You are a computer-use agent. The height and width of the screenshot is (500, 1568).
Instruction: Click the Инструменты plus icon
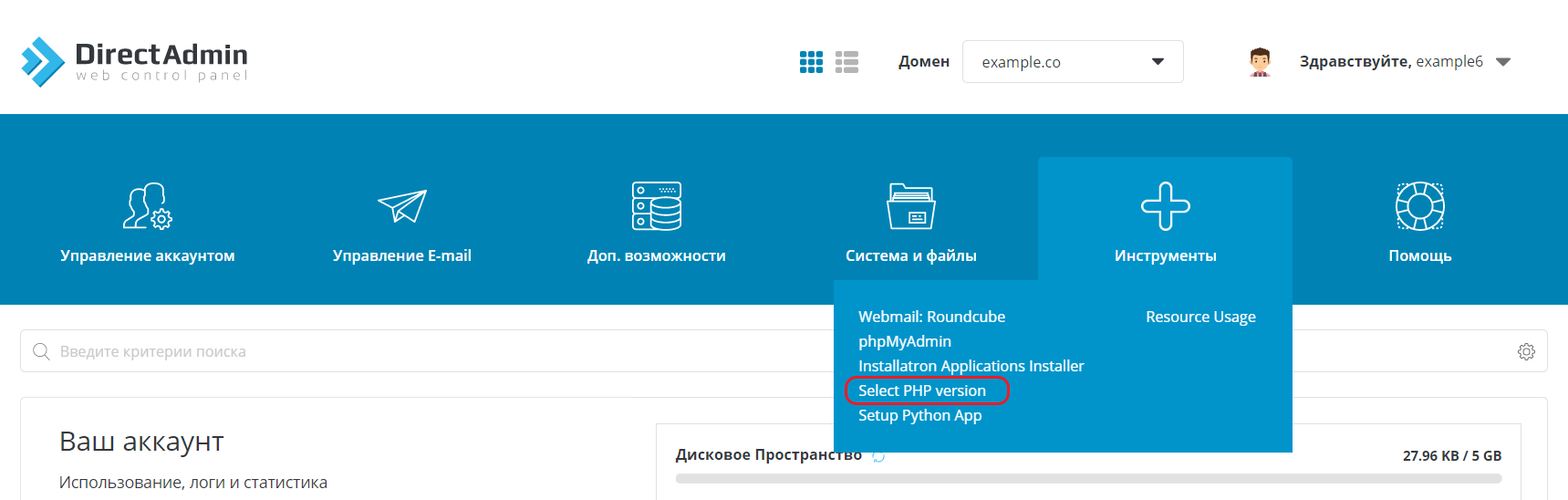point(1165,206)
